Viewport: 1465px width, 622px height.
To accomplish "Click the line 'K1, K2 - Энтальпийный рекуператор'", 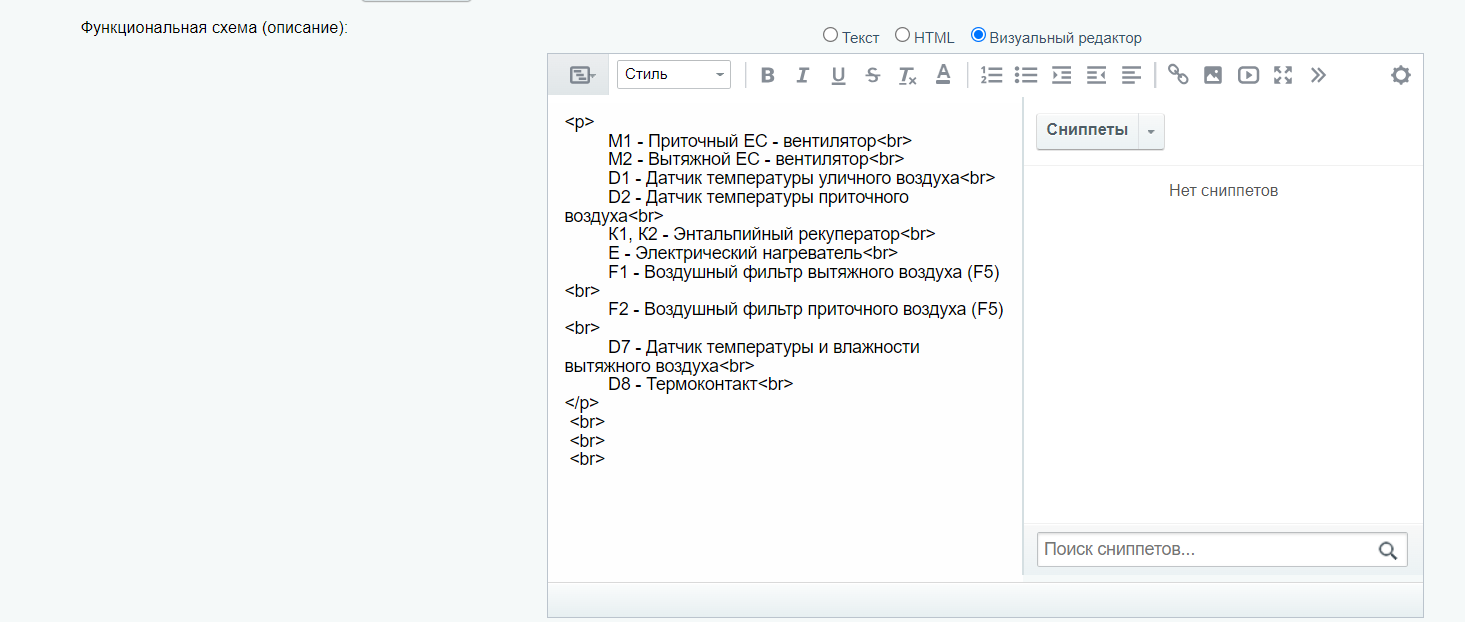I will [771, 234].
